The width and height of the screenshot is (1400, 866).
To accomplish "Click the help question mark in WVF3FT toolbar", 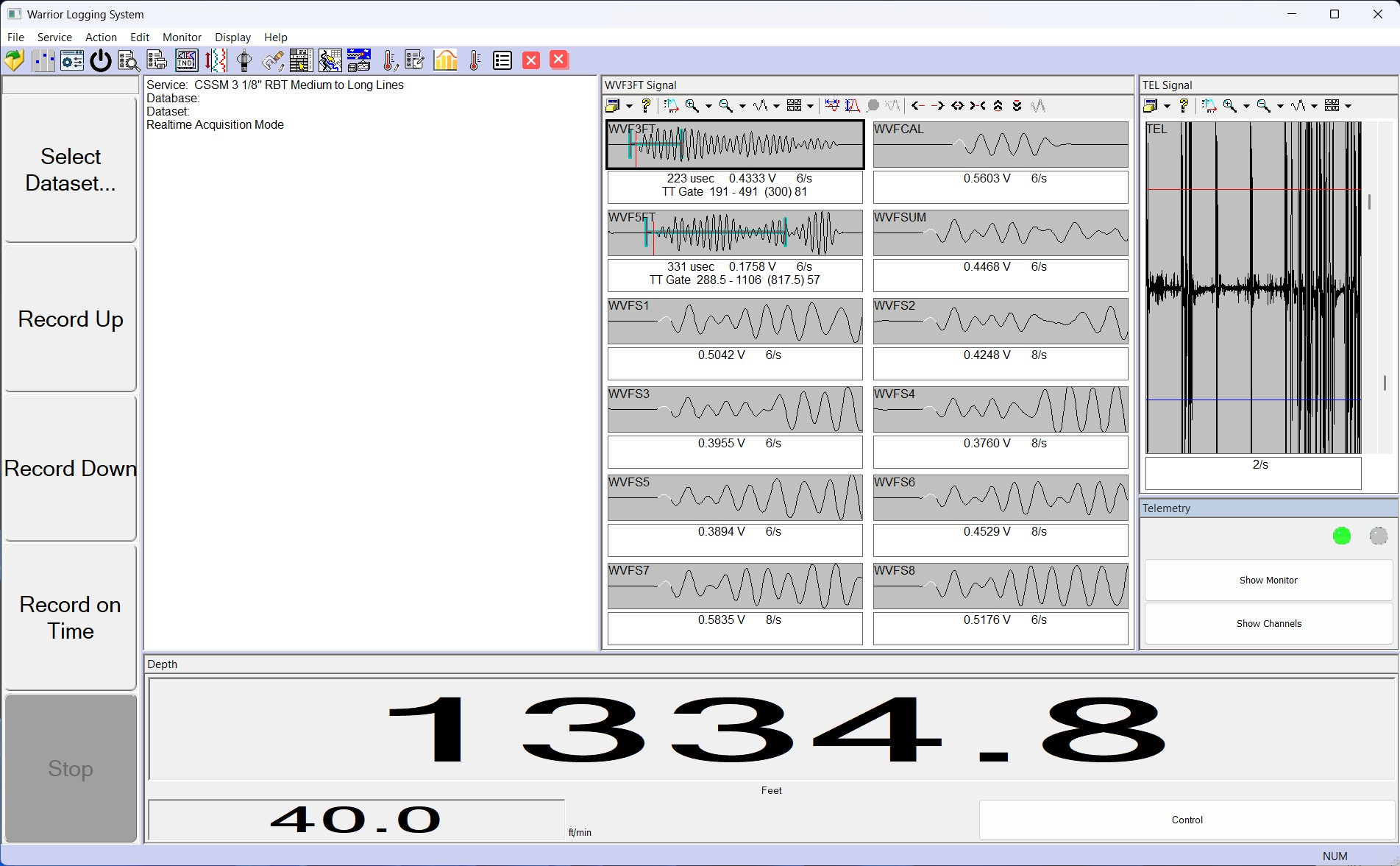I will click(x=646, y=106).
